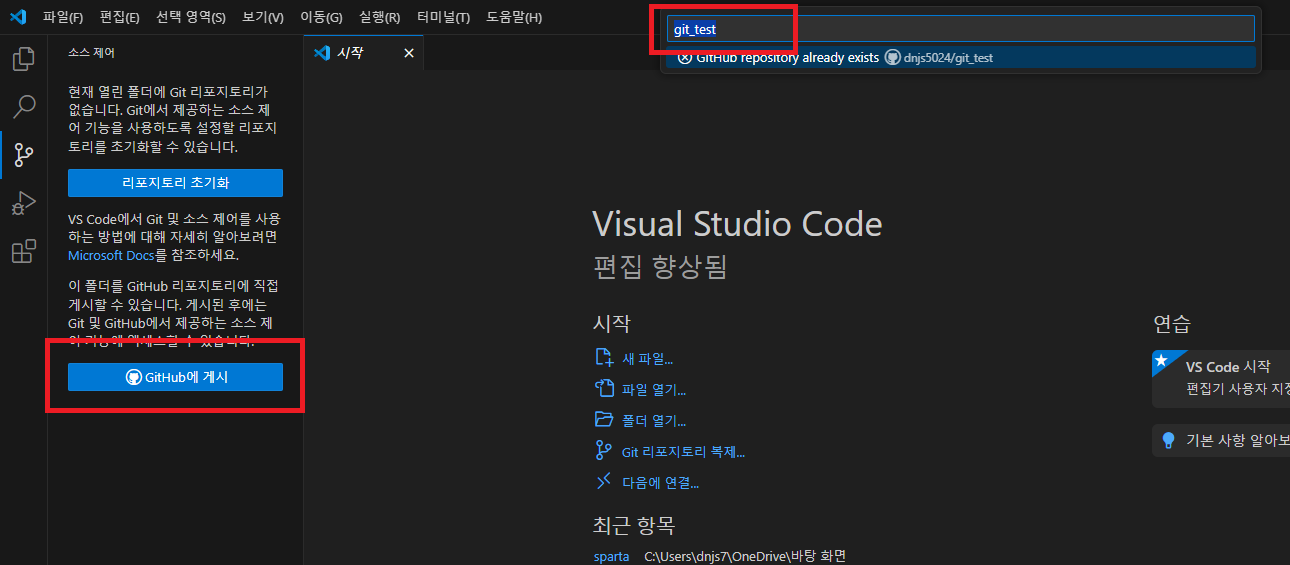Click the 연습 heading
This screenshot has height=565, width=1290.
point(1172,324)
